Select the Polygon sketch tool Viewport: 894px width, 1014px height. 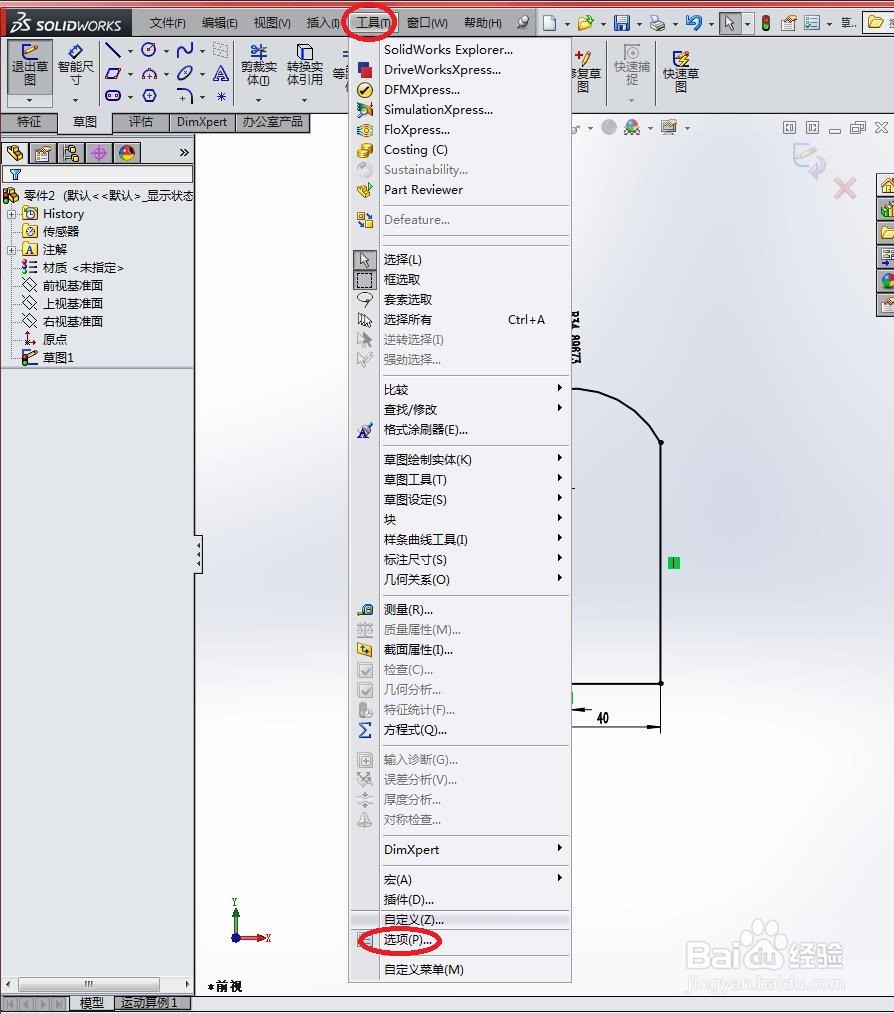pyautogui.click(x=149, y=96)
